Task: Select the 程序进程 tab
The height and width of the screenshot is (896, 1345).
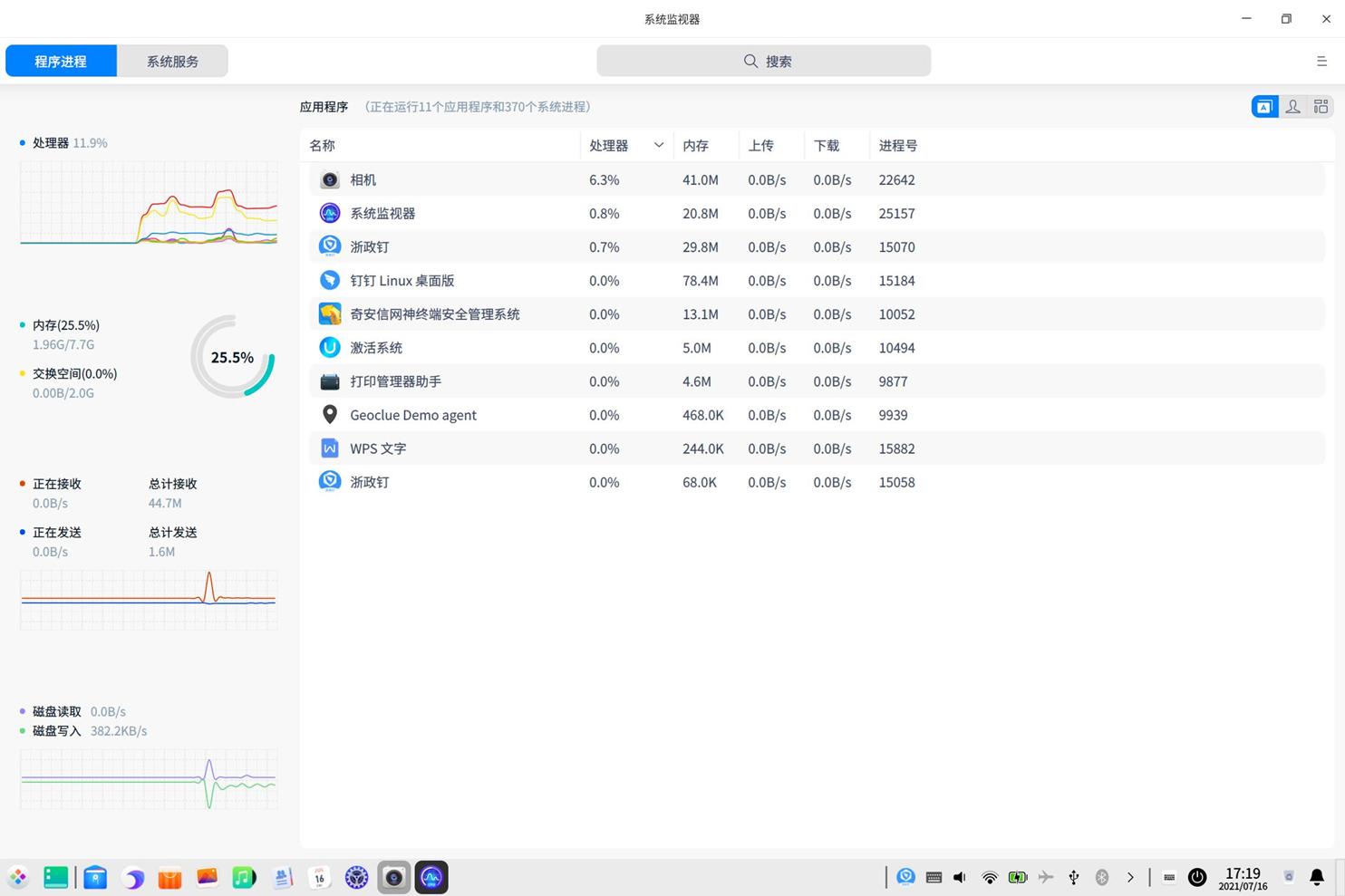Action: 61,61
